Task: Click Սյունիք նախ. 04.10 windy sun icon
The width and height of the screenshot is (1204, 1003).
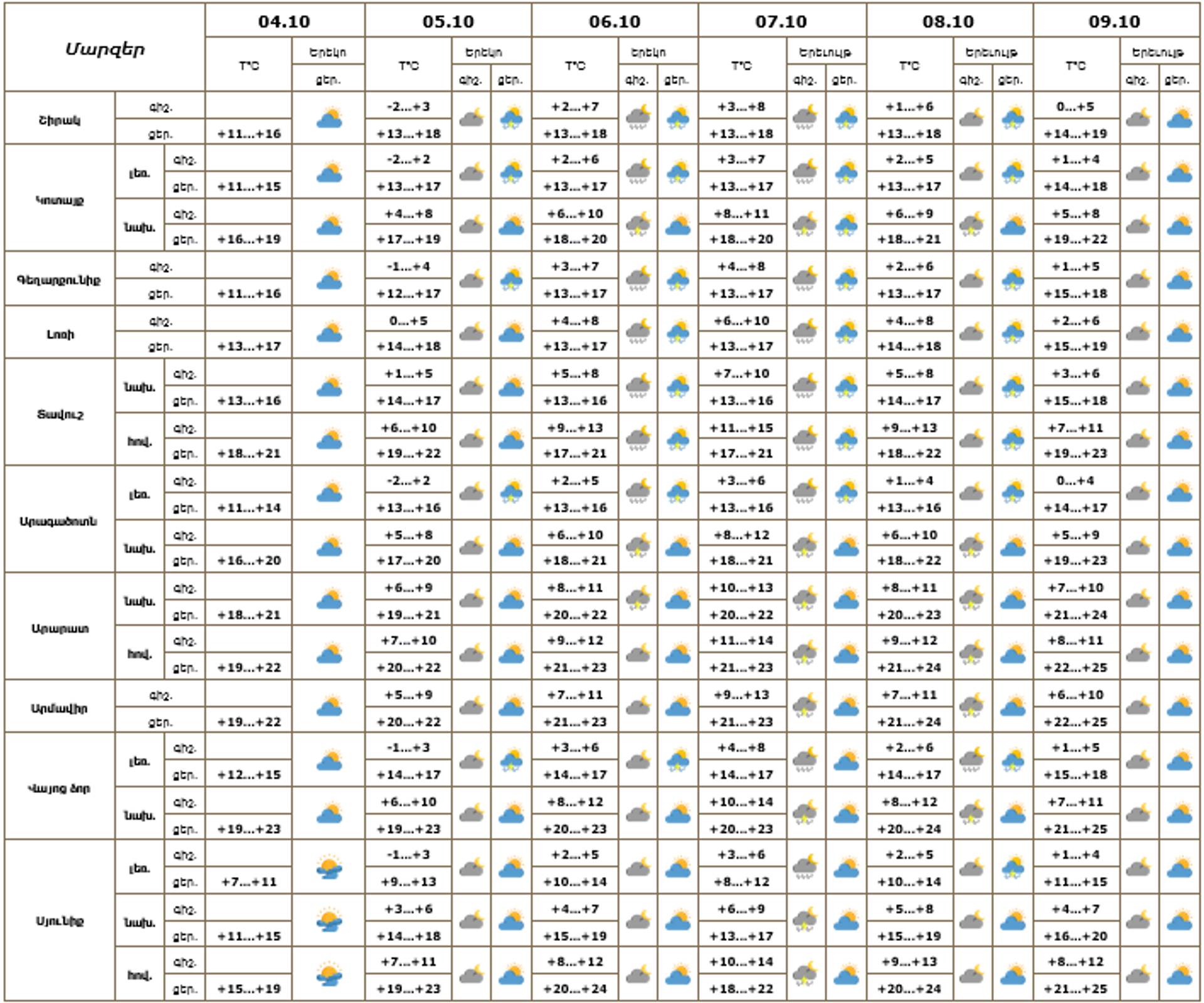Action: 329,920
